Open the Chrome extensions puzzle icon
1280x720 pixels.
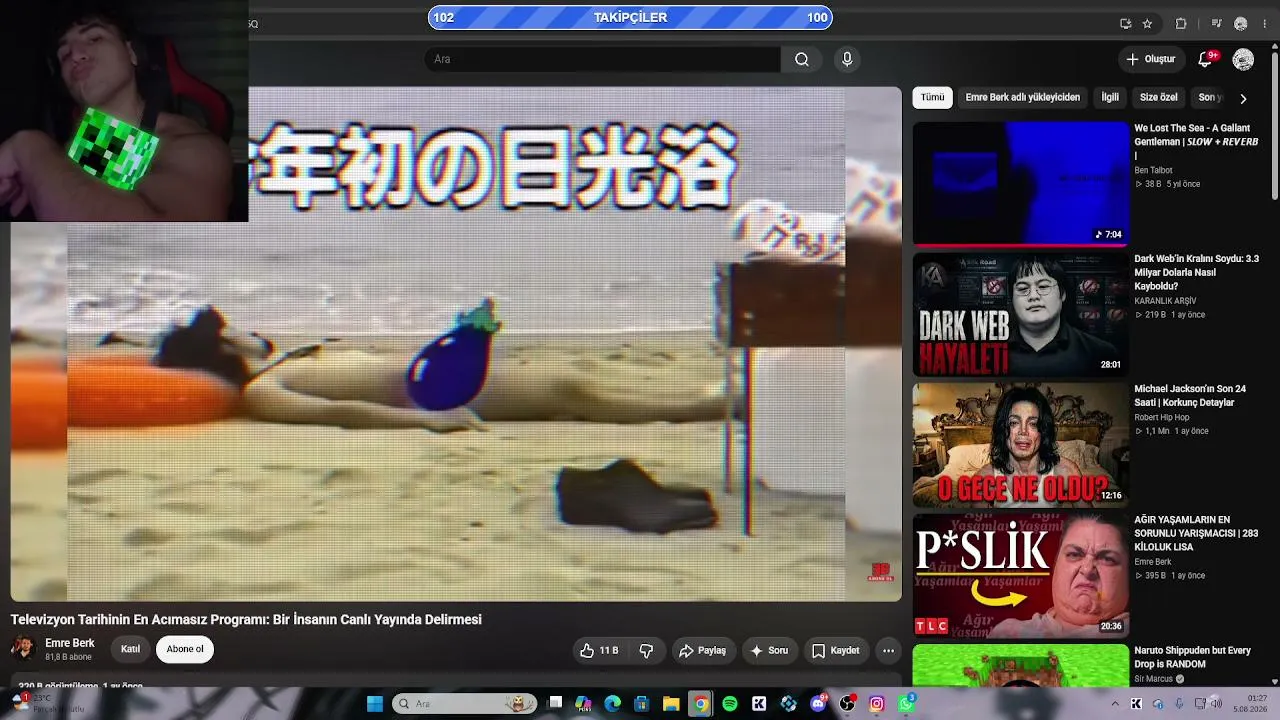tap(1181, 24)
